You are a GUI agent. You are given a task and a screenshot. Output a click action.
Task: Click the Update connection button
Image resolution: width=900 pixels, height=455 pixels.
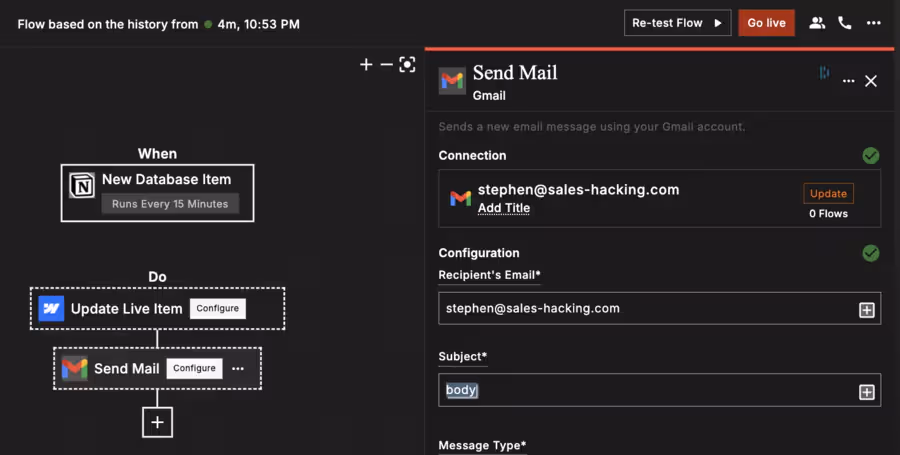[828, 193]
